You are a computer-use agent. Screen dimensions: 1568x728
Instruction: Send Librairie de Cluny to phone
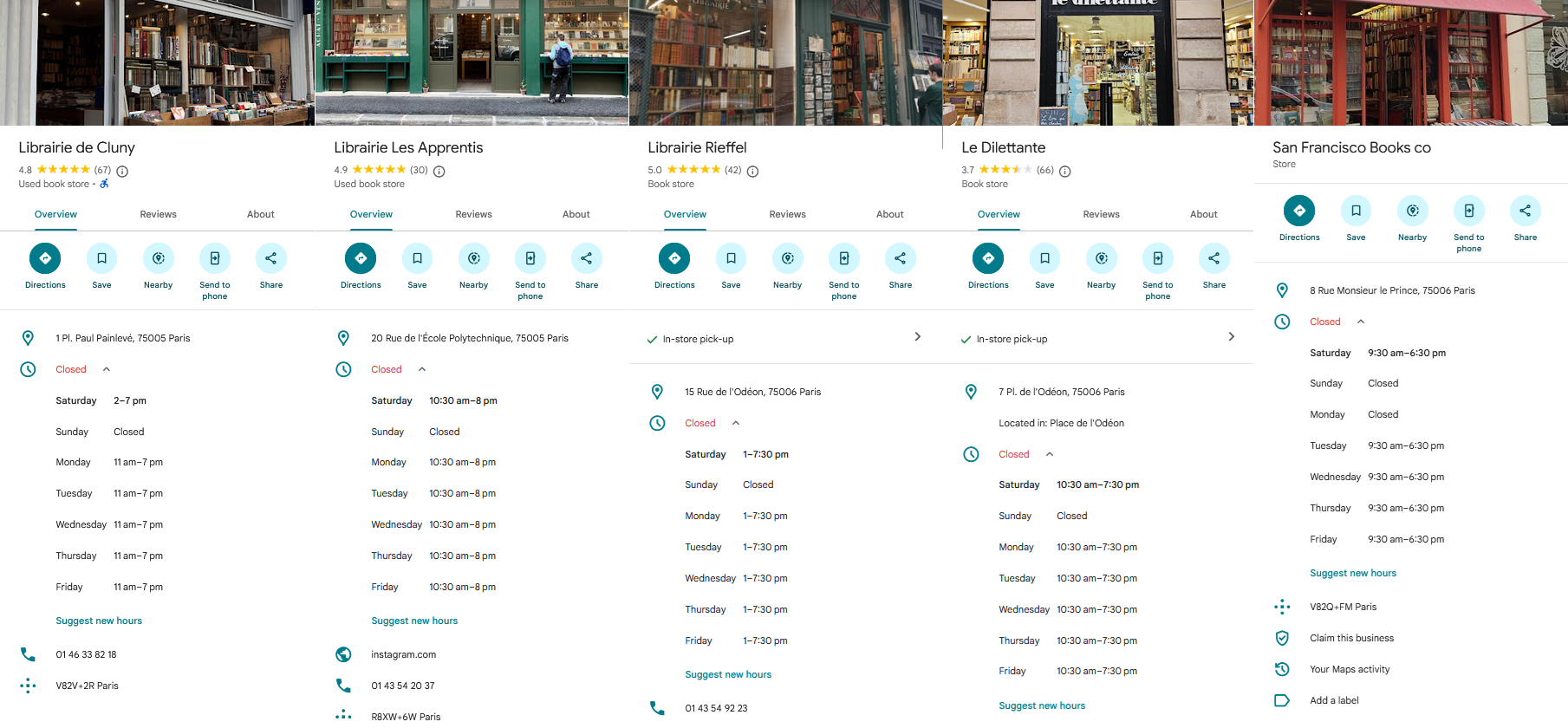215,258
